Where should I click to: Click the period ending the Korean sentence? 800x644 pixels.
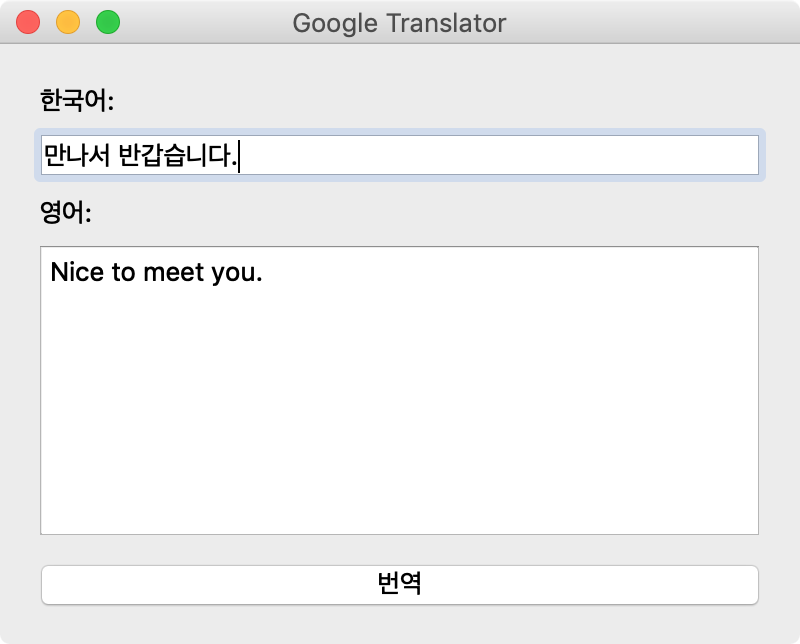click(235, 164)
